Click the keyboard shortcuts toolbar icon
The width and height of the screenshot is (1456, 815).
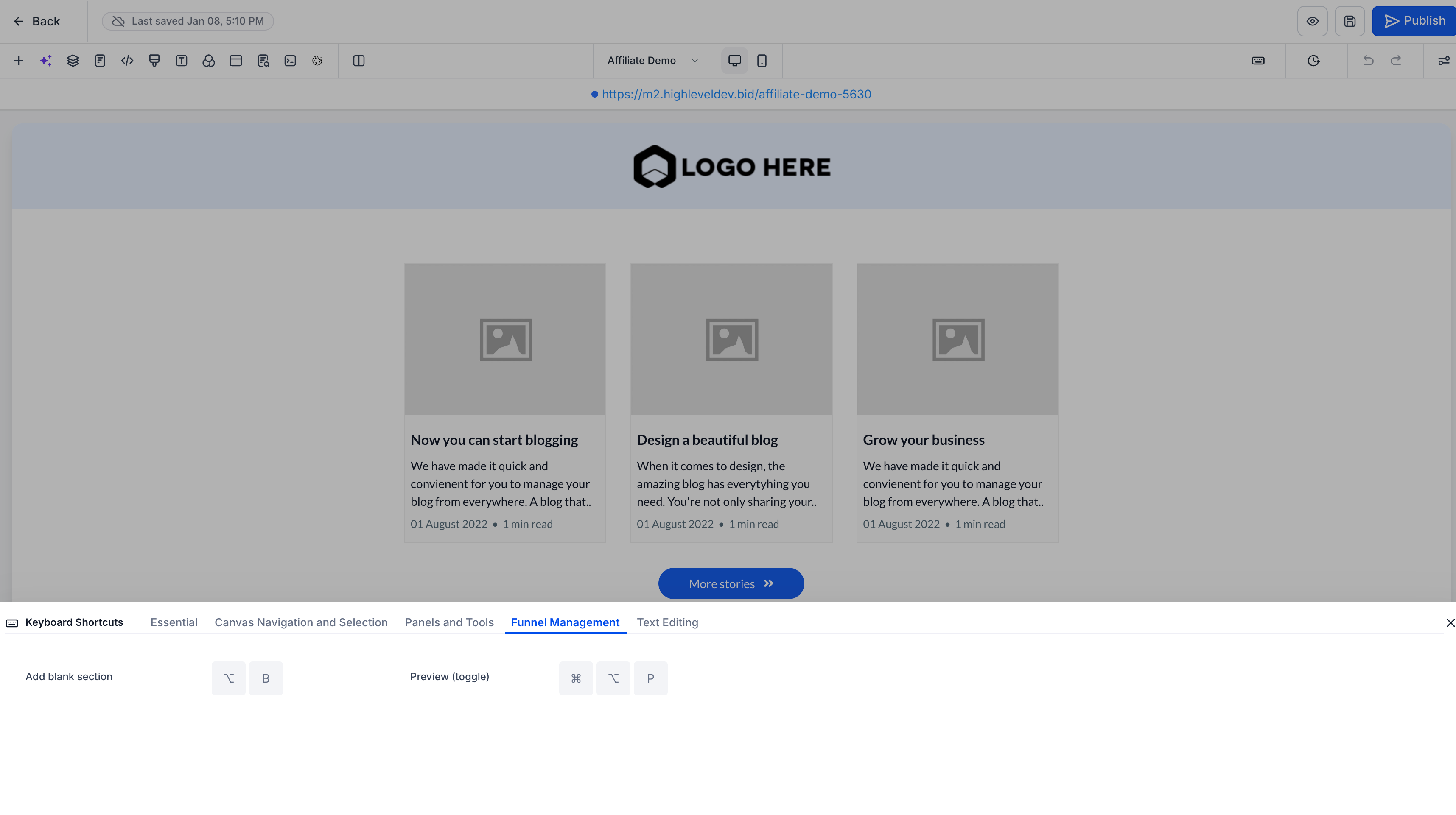click(1258, 61)
